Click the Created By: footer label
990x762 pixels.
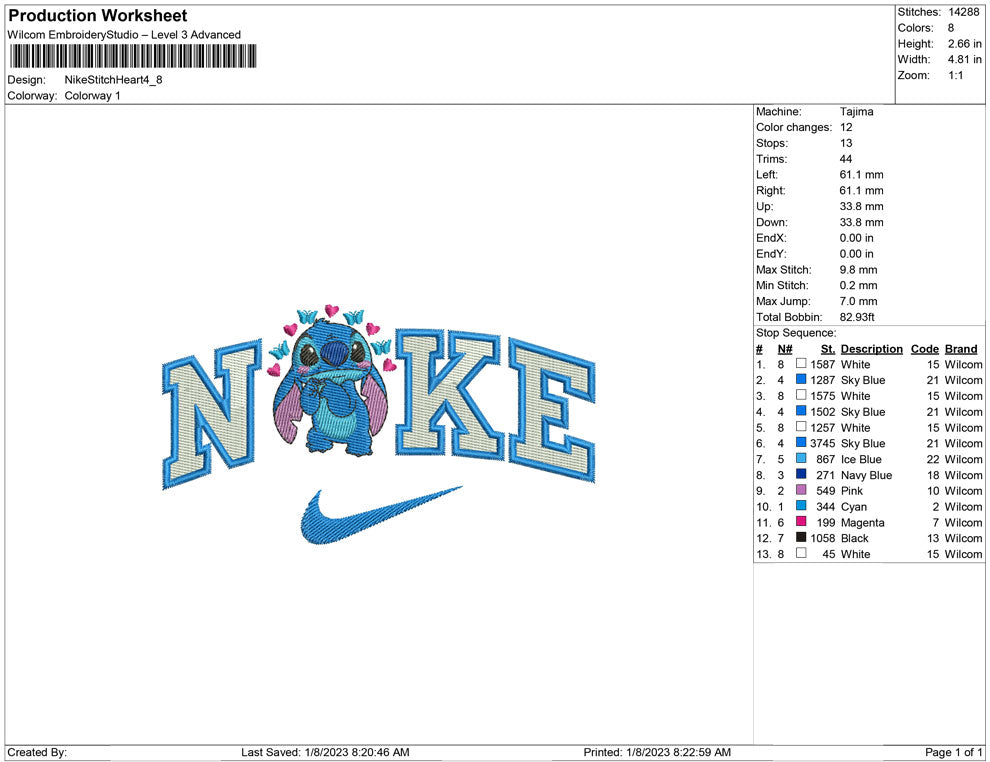(37, 752)
